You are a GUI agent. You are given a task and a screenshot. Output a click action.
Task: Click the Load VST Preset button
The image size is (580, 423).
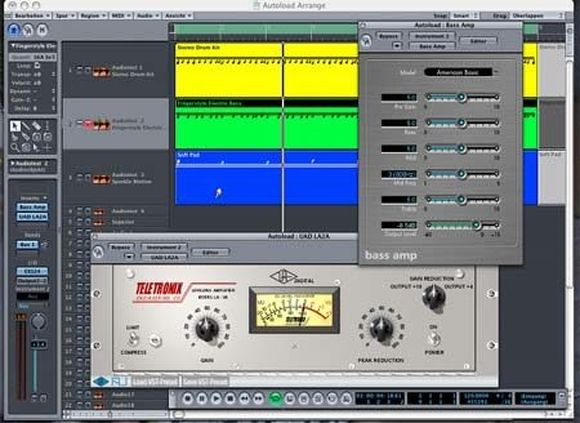(155, 381)
